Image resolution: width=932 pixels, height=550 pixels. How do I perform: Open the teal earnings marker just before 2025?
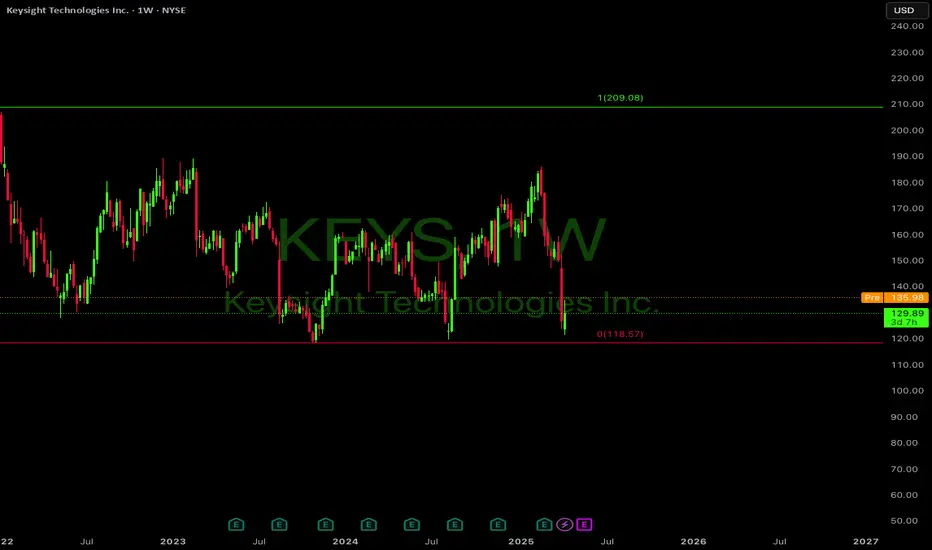498,524
